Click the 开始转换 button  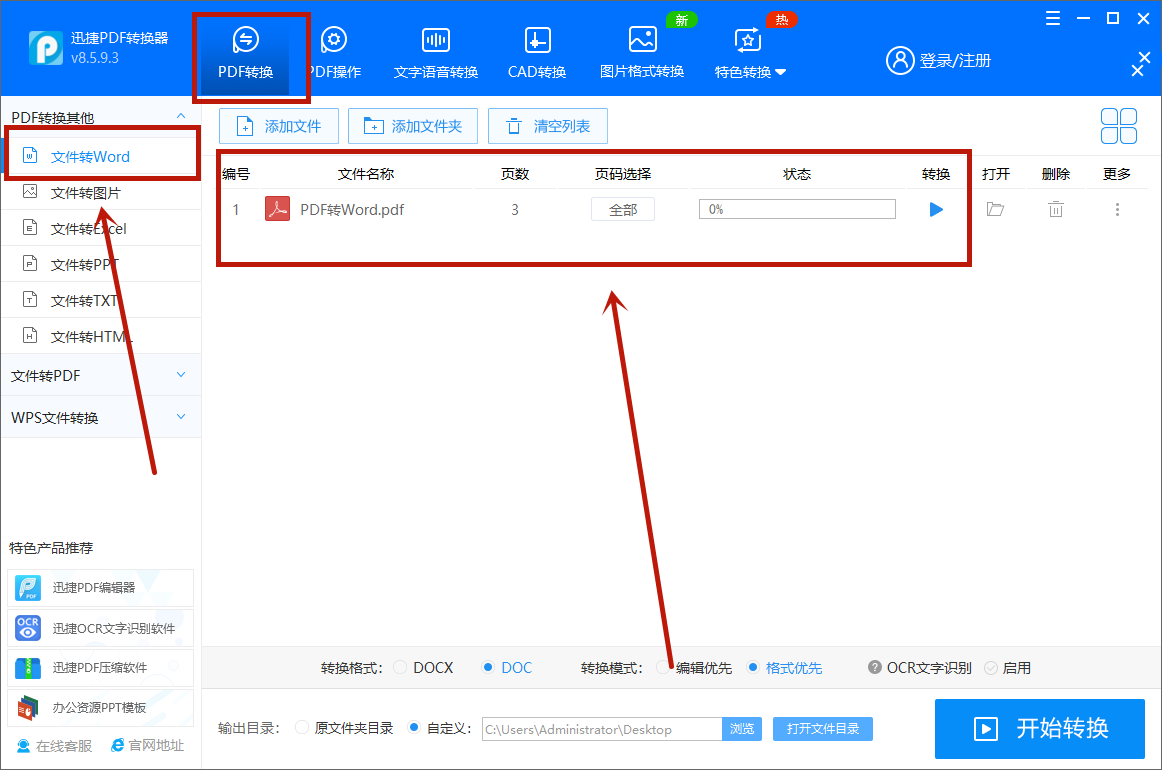click(1039, 729)
